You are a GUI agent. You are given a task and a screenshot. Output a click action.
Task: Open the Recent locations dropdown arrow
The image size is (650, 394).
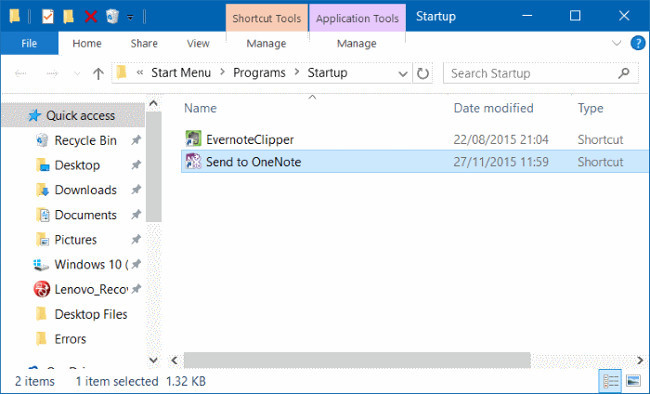tap(77, 74)
